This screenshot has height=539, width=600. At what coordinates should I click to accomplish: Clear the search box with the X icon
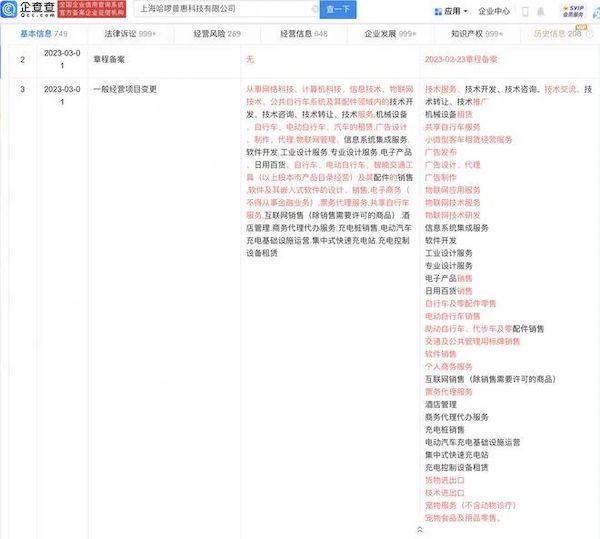(x=315, y=9)
